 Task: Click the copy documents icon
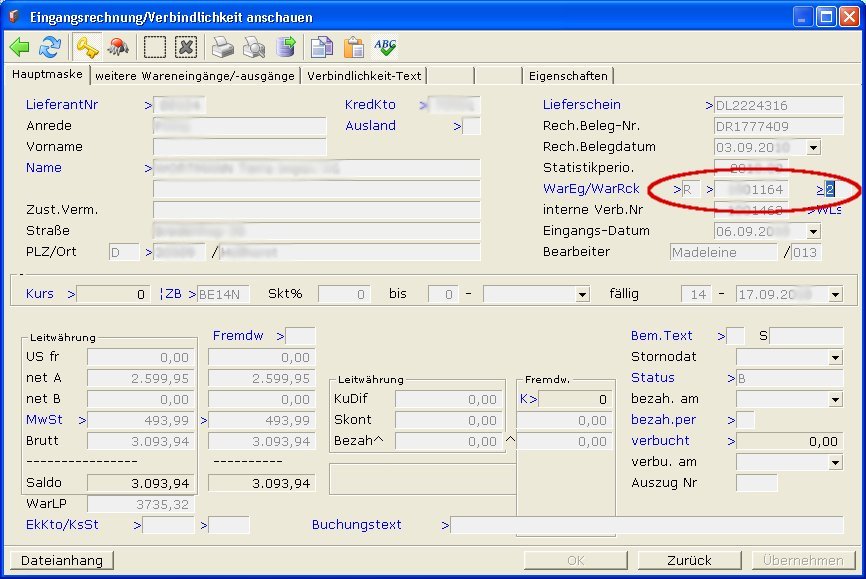321,47
